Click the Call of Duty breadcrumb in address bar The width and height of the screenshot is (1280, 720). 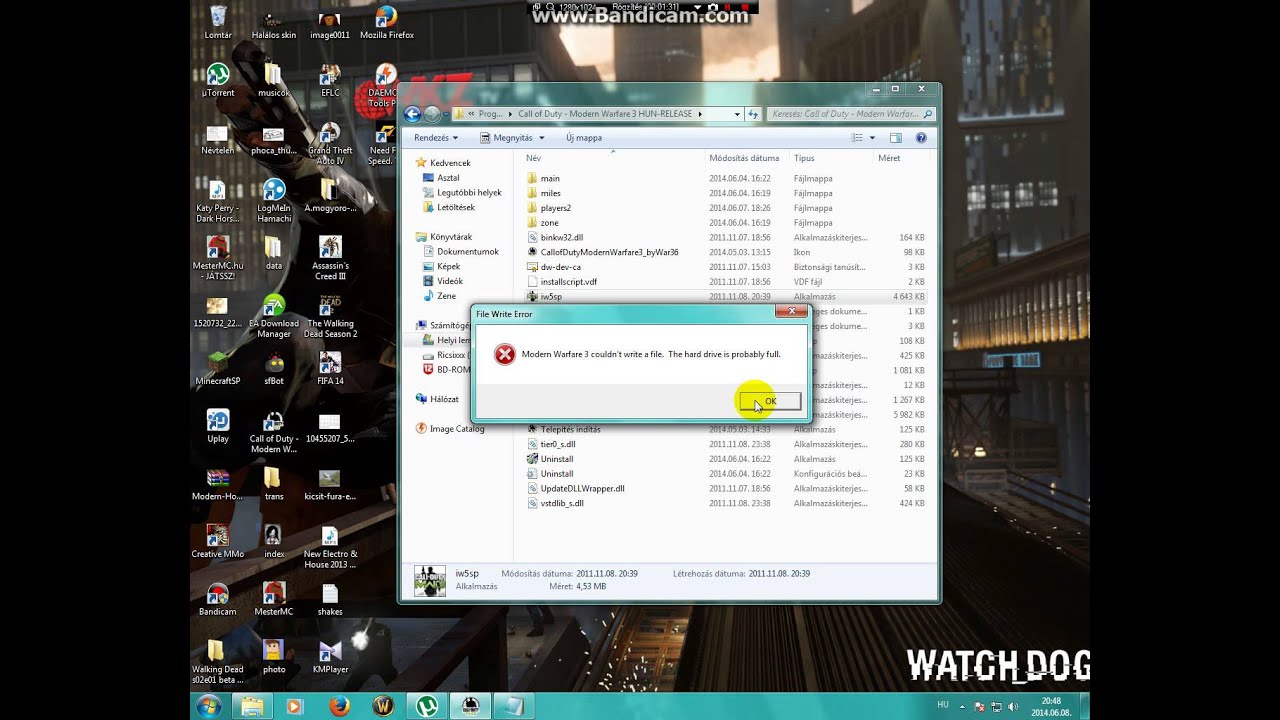coord(605,114)
